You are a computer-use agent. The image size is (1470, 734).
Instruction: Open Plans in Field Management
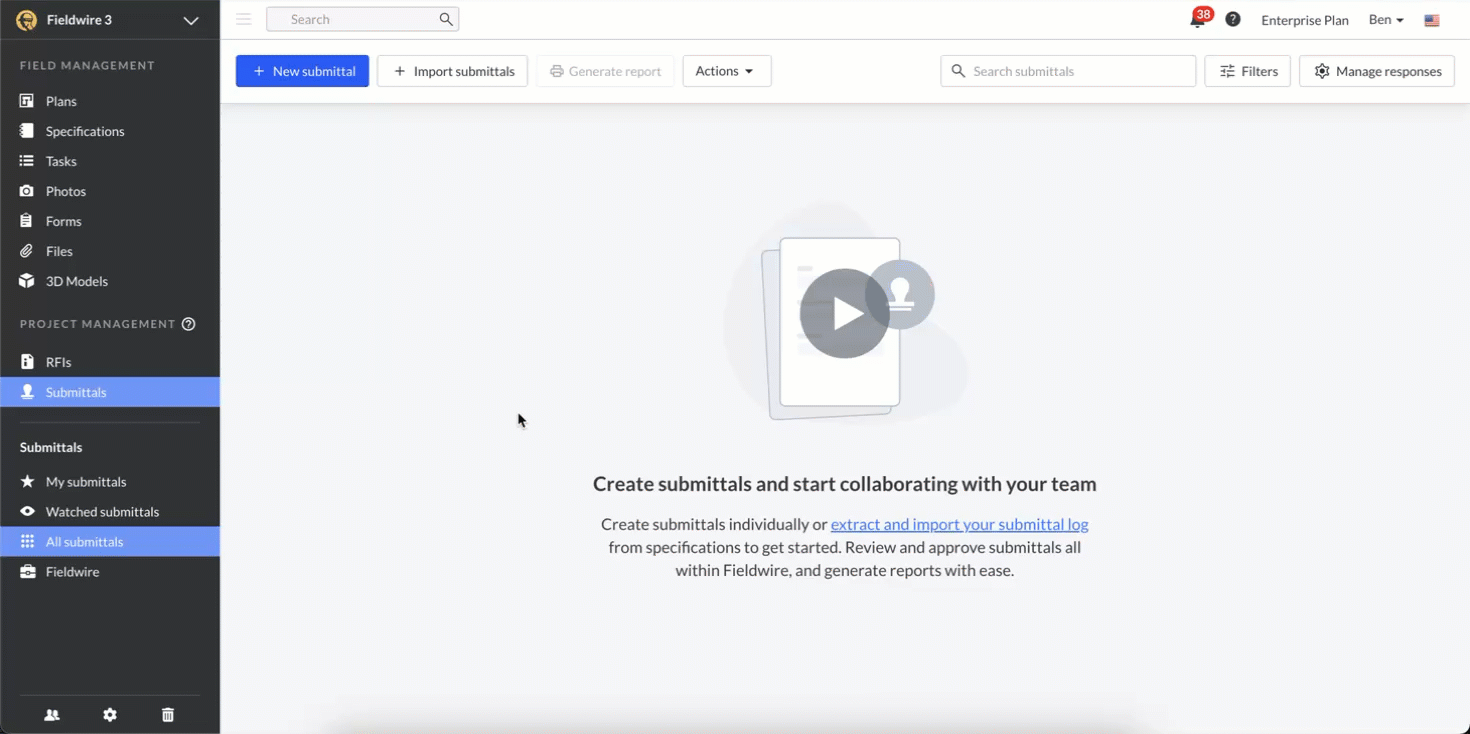pyautogui.click(x=61, y=101)
